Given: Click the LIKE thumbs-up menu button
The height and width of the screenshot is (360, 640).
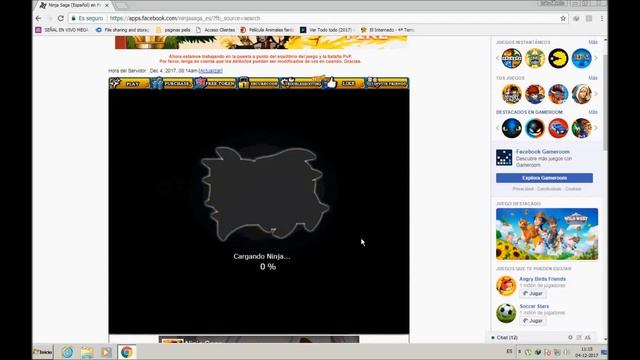Looking at the screenshot, I should (x=344, y=83).
